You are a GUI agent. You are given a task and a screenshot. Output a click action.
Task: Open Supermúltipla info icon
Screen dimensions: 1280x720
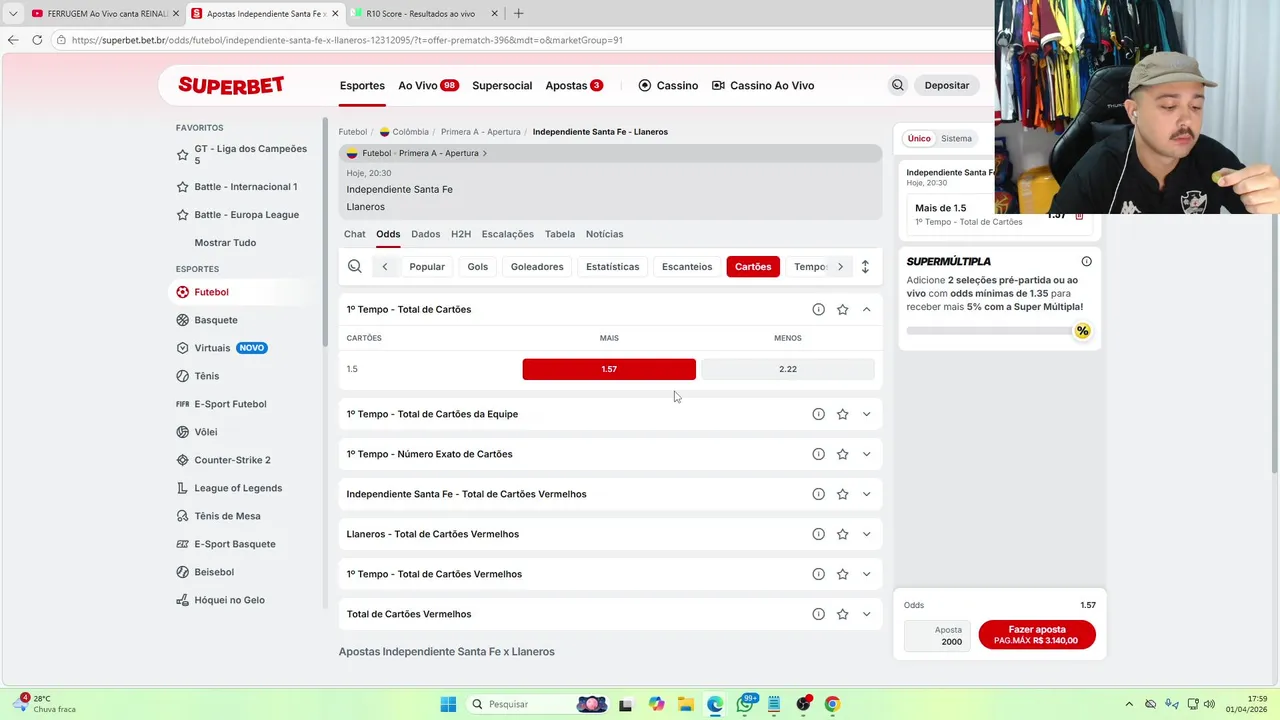tap(1086, 261)
